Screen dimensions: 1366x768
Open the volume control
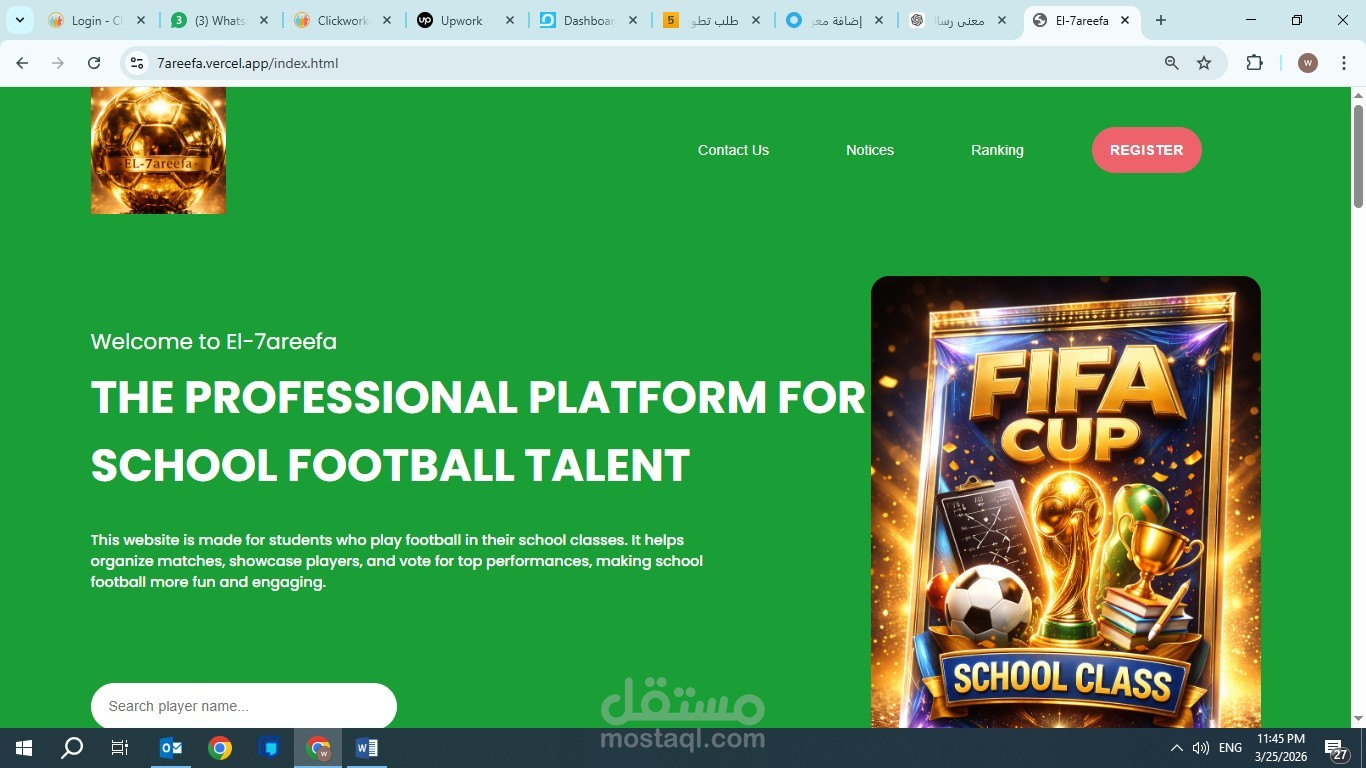(x=1201, y=748)
